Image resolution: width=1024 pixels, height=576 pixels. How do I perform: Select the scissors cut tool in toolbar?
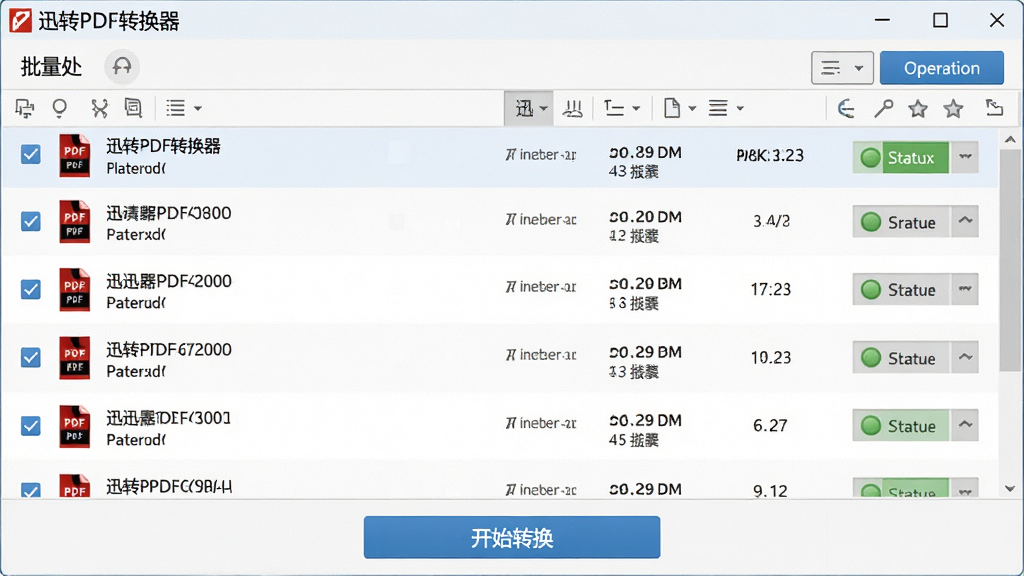pyautogui.click(x=99, y=108)
